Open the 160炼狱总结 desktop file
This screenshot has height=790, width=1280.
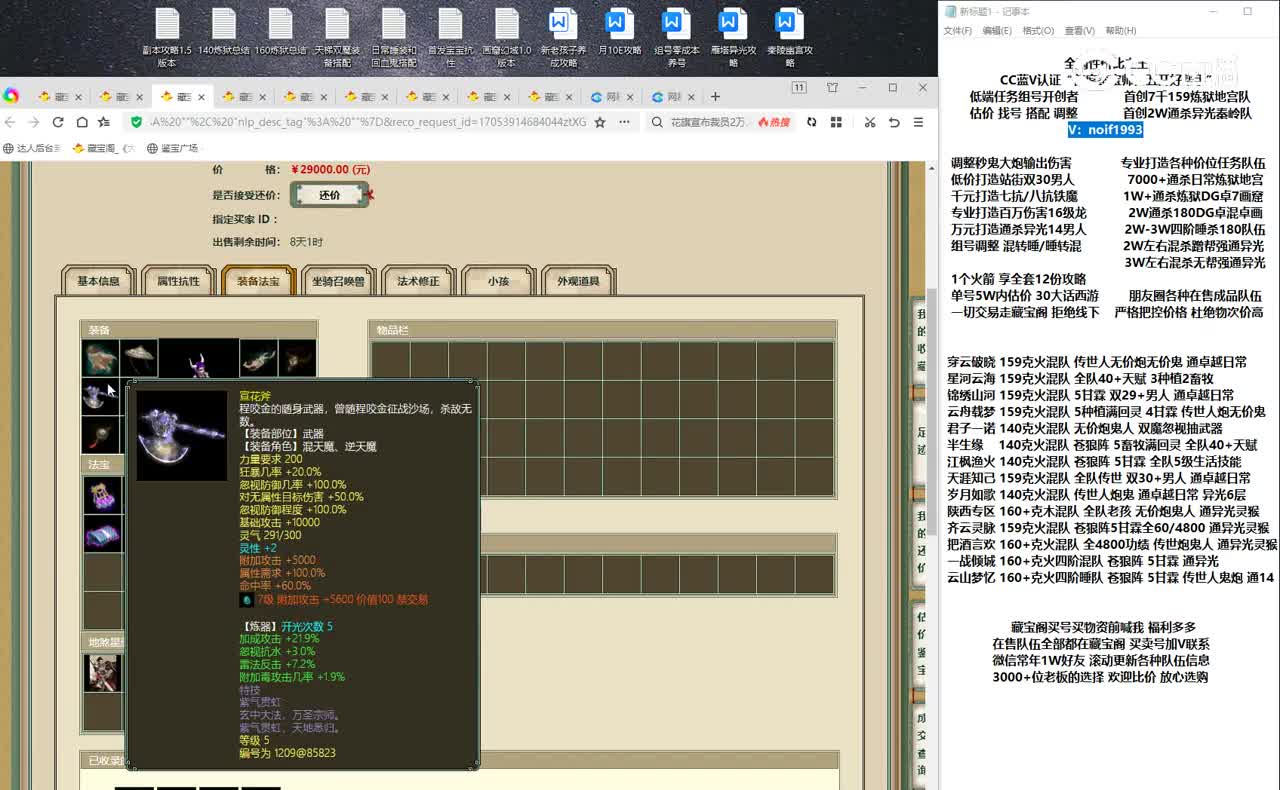[281, 32]
